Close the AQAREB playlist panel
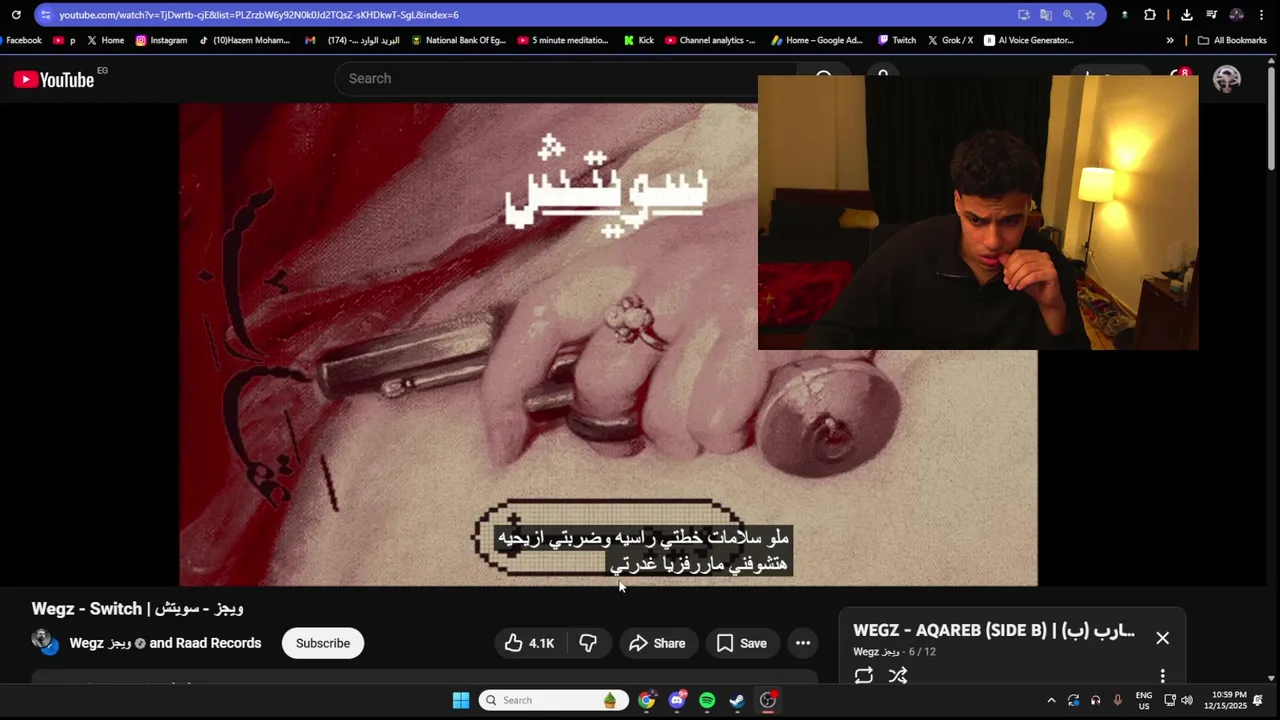Screen dimensions: 1280x720 (1162, 638)
